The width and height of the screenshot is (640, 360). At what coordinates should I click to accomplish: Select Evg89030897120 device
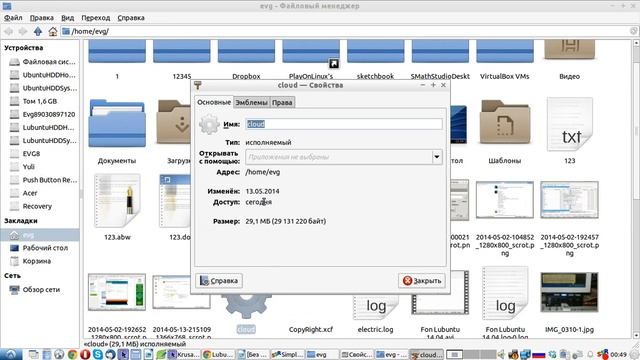42,114
